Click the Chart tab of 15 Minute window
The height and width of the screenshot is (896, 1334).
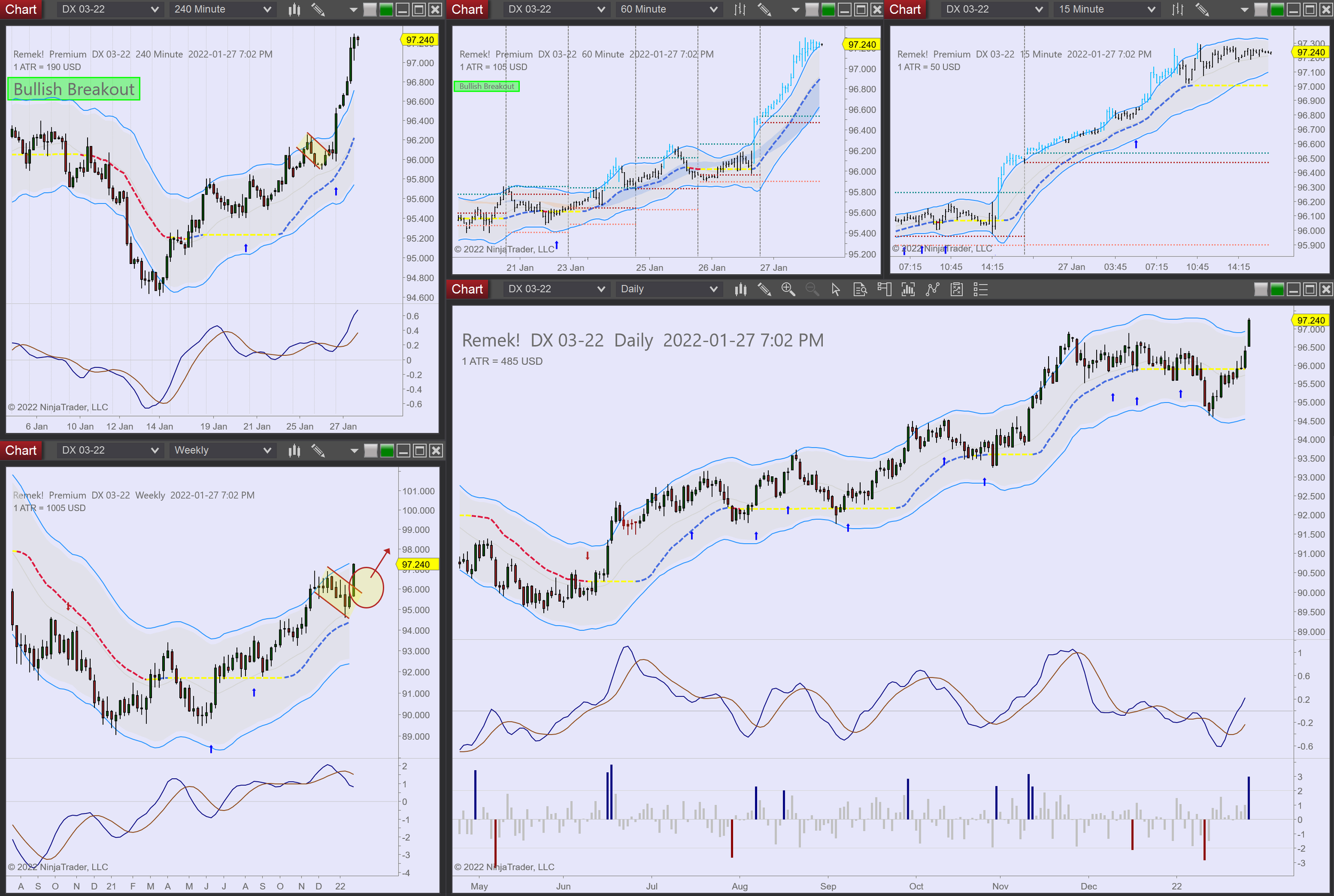(905, 9)
